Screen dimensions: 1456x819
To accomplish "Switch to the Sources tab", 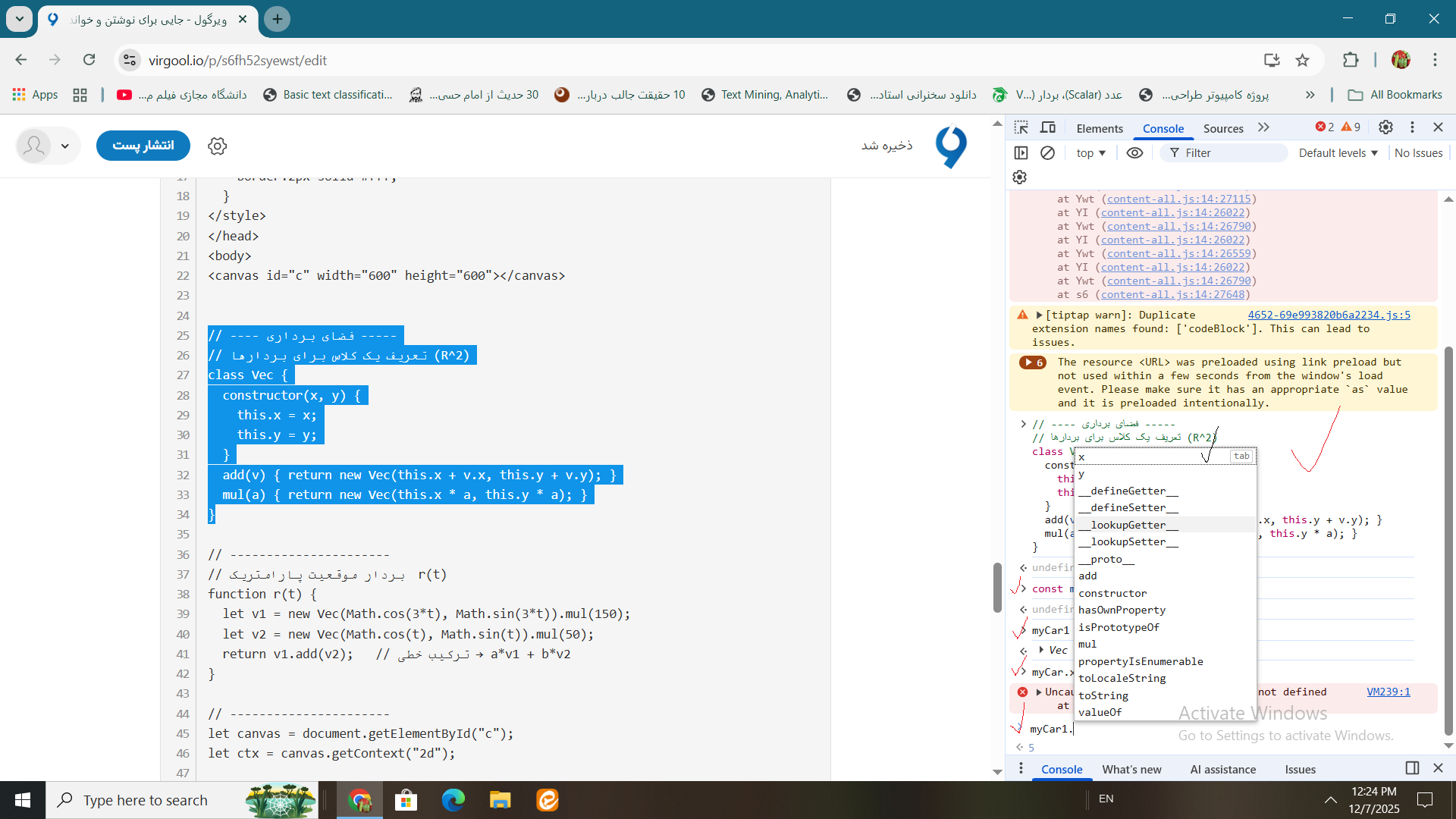I will (x=1223, y=128).
